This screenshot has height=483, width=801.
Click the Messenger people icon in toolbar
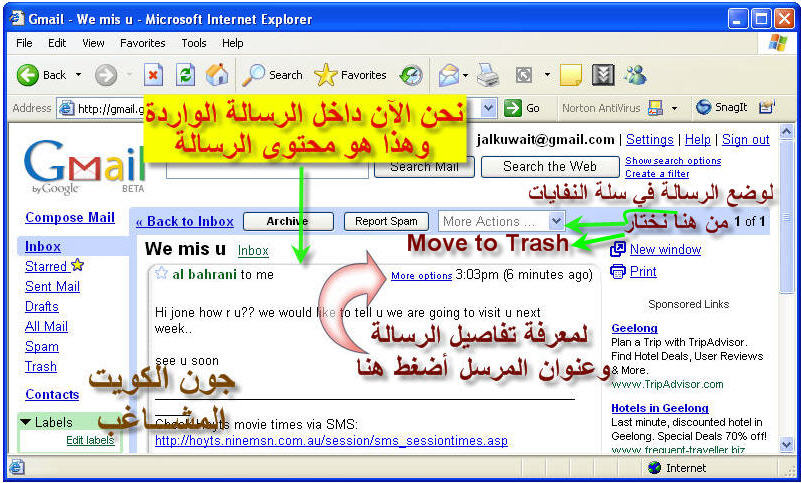point(635,75)
